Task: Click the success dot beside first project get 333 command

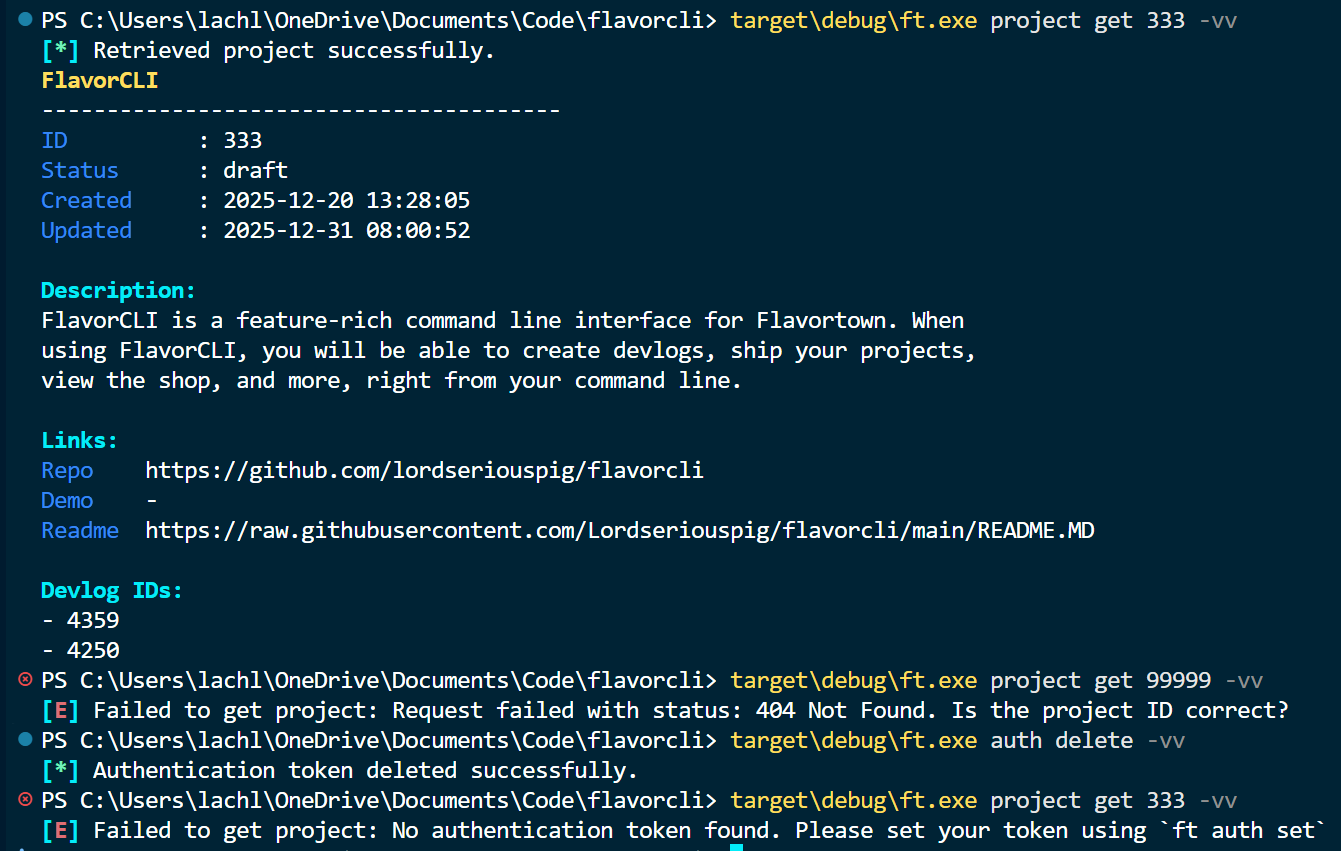Action: pos(25,21)
